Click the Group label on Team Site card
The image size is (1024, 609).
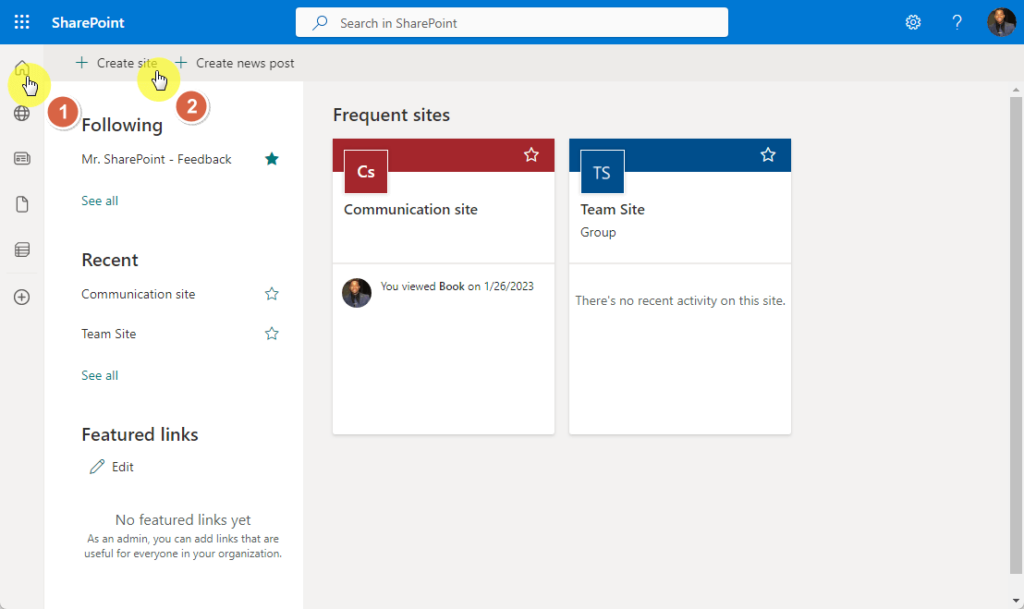pyautogui.click(x=598, y=232)
